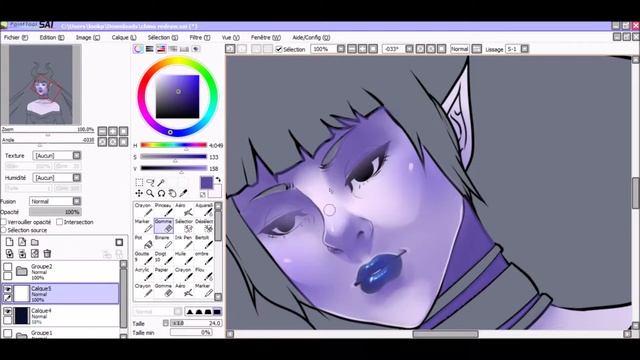Select the rectangular selection tool
640x360 pixels.
(x=139, y=182)
